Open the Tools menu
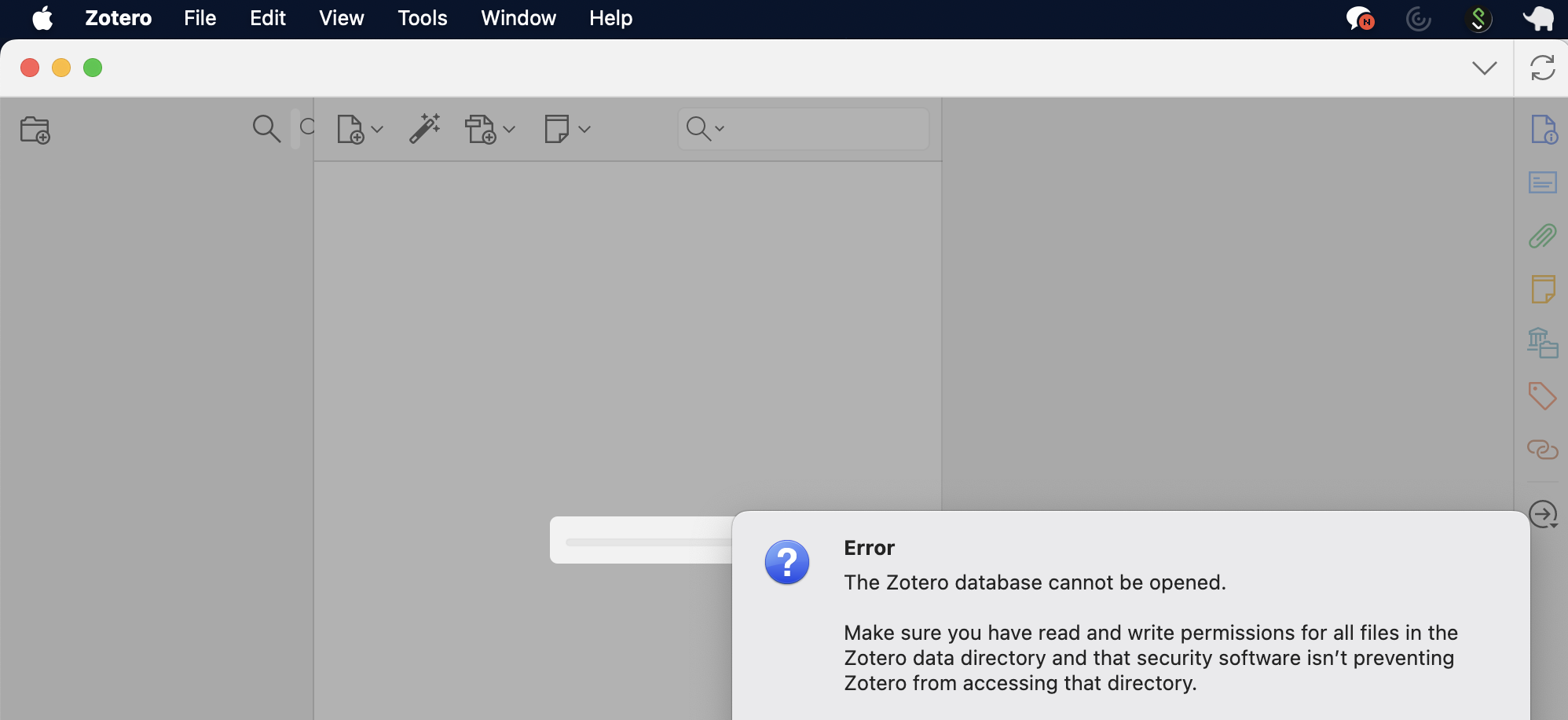Image resolution: width=1568 pixels, height=720 pixels. click(x=423, y=18)
